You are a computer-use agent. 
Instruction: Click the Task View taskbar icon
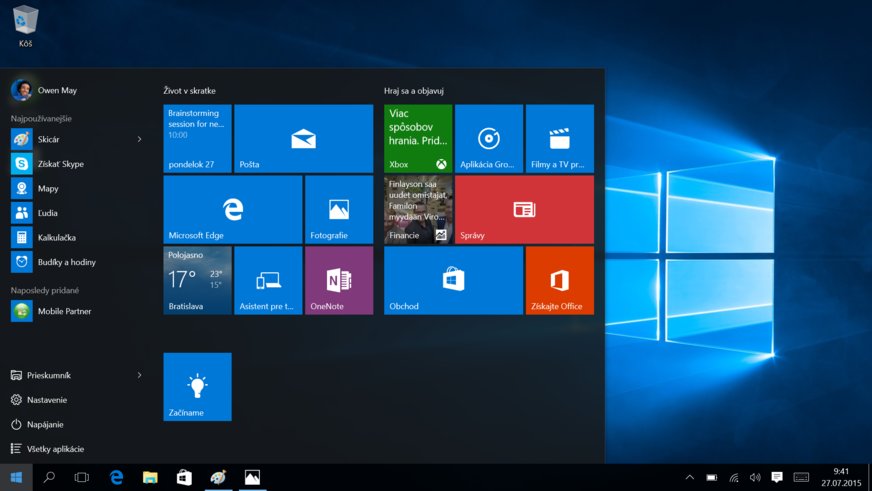82,478
